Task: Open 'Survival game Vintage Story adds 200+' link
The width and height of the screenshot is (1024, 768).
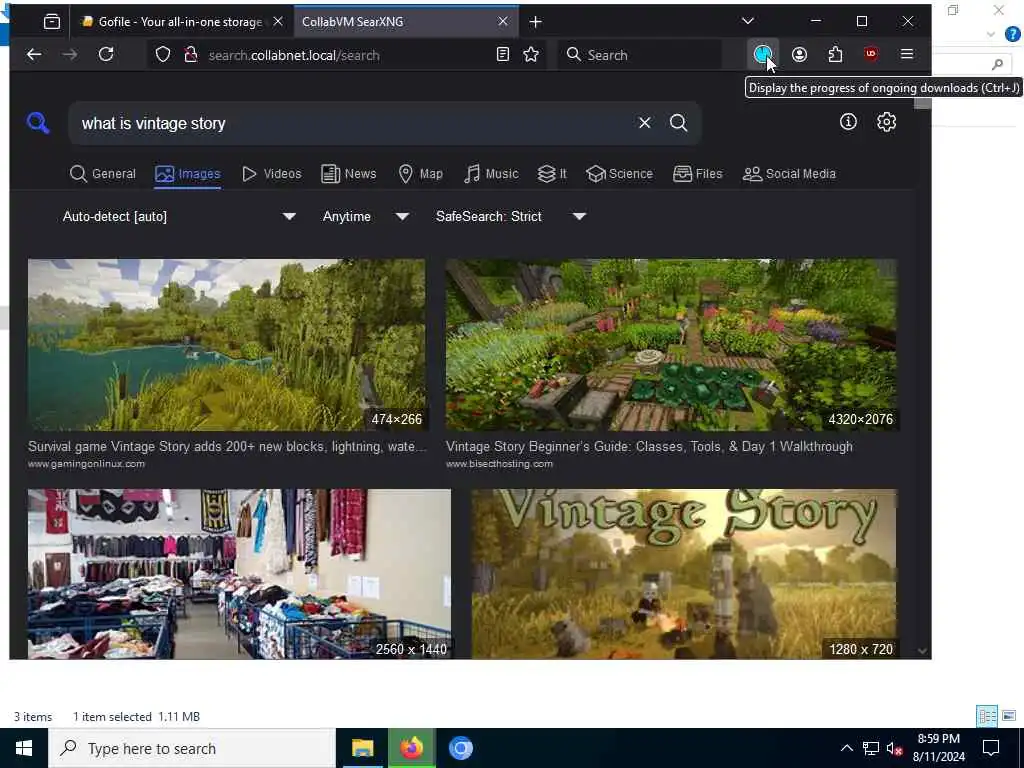Action: [x=227, y=447]
